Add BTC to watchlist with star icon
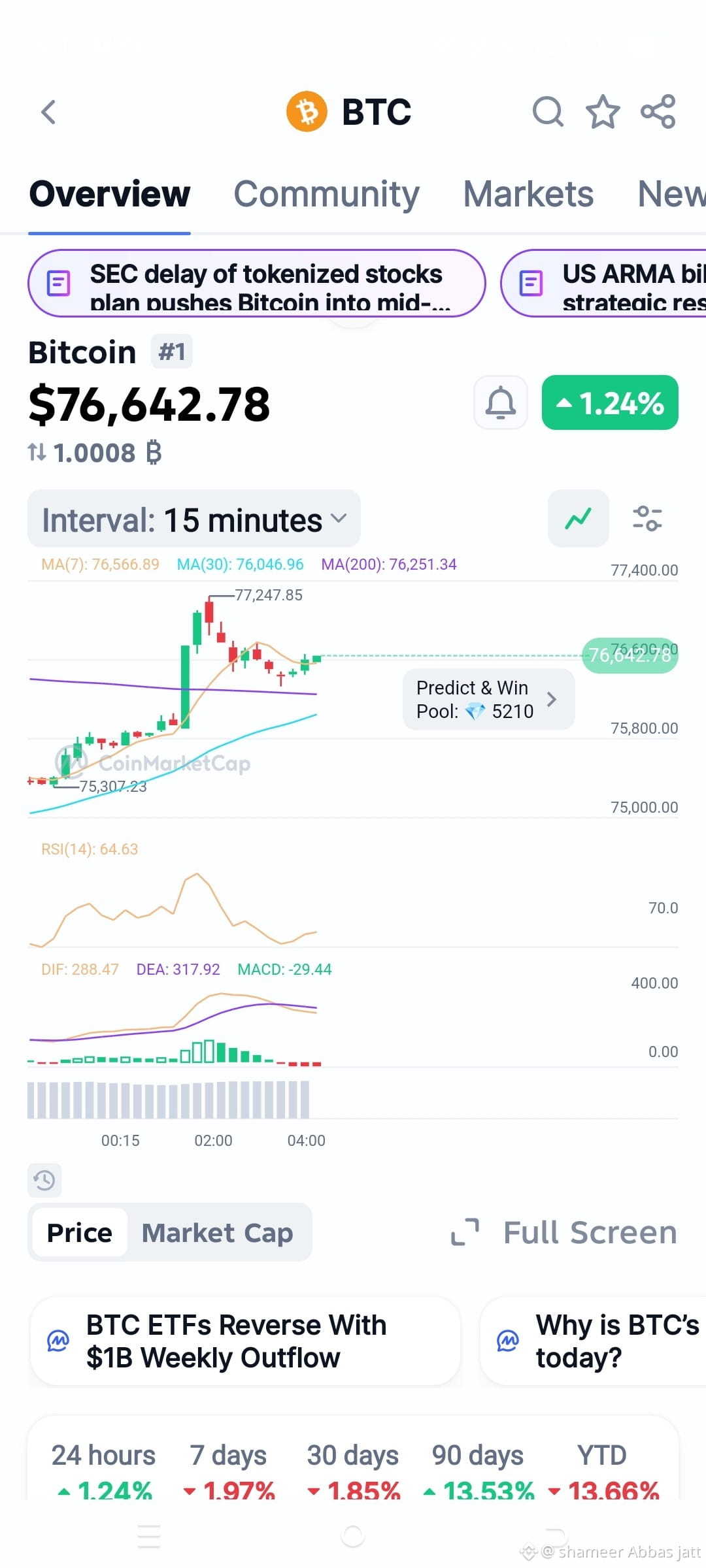 click(x=602, y=112)
